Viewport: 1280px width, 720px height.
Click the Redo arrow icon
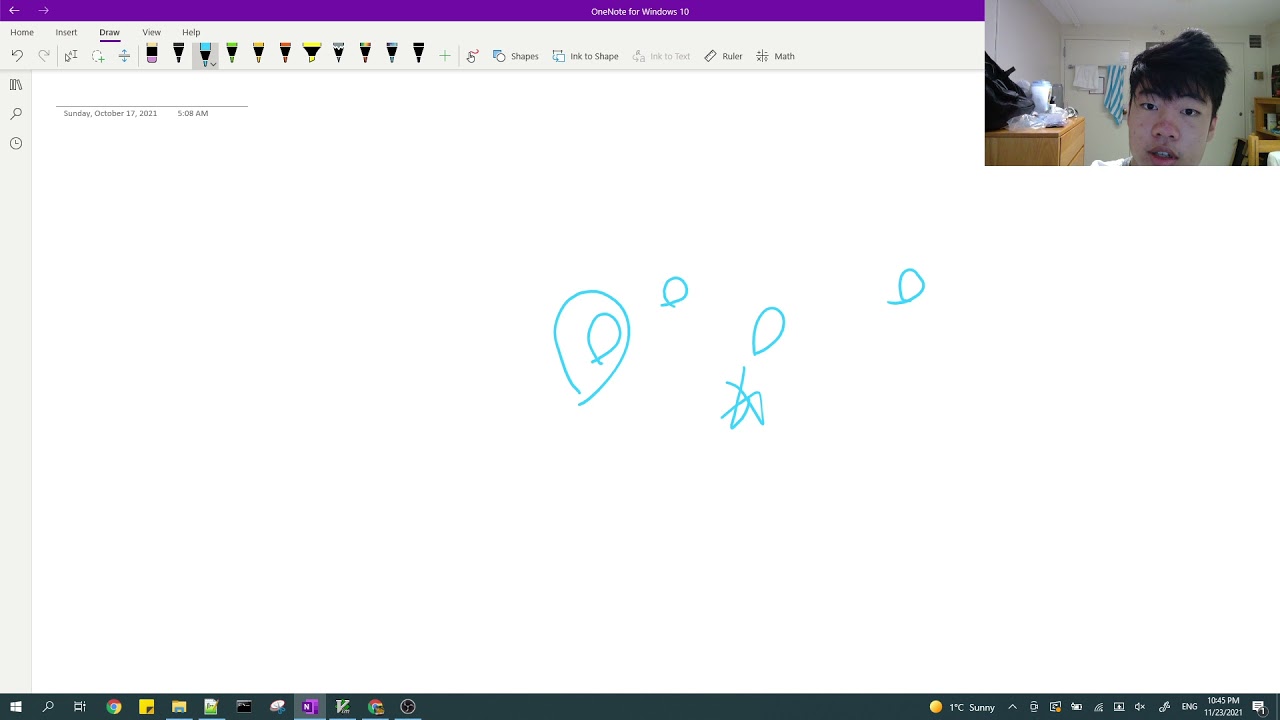pos(44,56)
